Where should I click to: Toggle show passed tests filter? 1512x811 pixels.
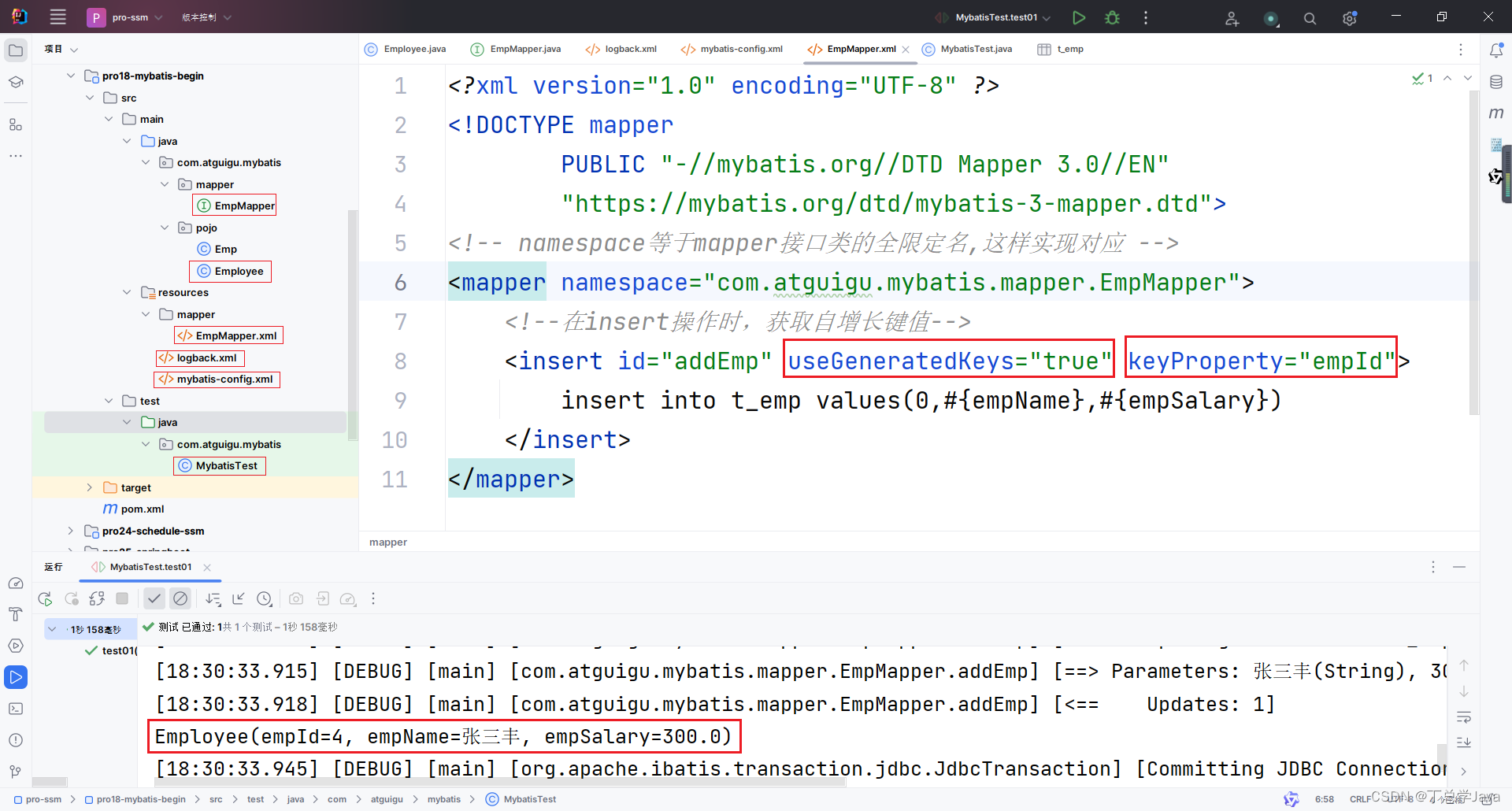tap(154, 598)
